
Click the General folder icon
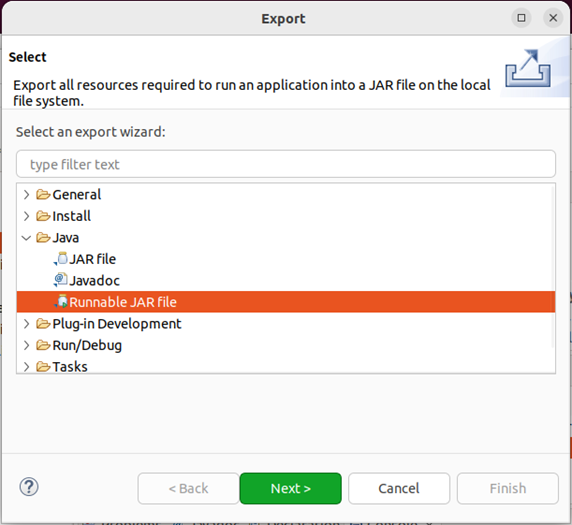coord(43,194)
